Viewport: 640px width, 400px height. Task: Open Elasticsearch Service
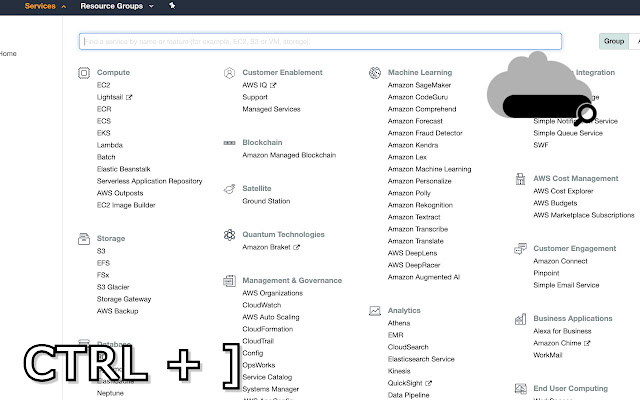click(x=421, y=359)
